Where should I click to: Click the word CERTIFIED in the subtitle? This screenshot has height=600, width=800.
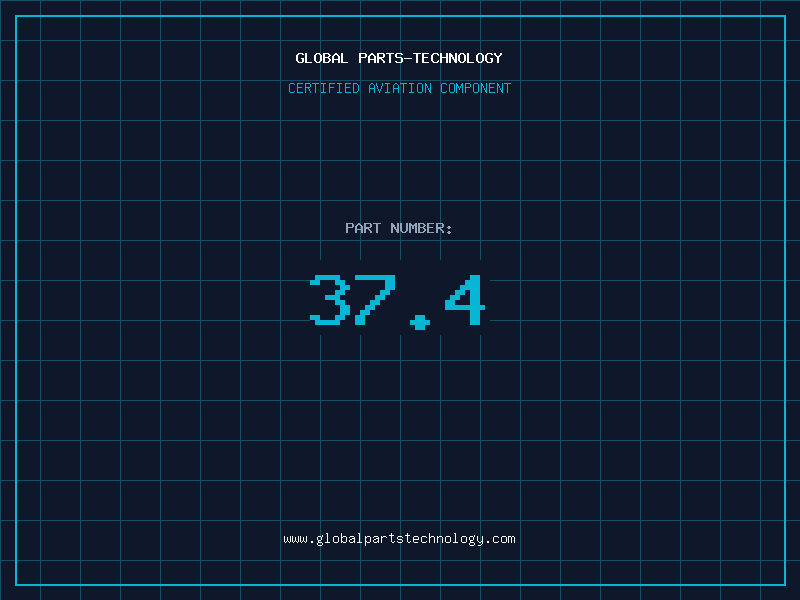click(324, 88)
